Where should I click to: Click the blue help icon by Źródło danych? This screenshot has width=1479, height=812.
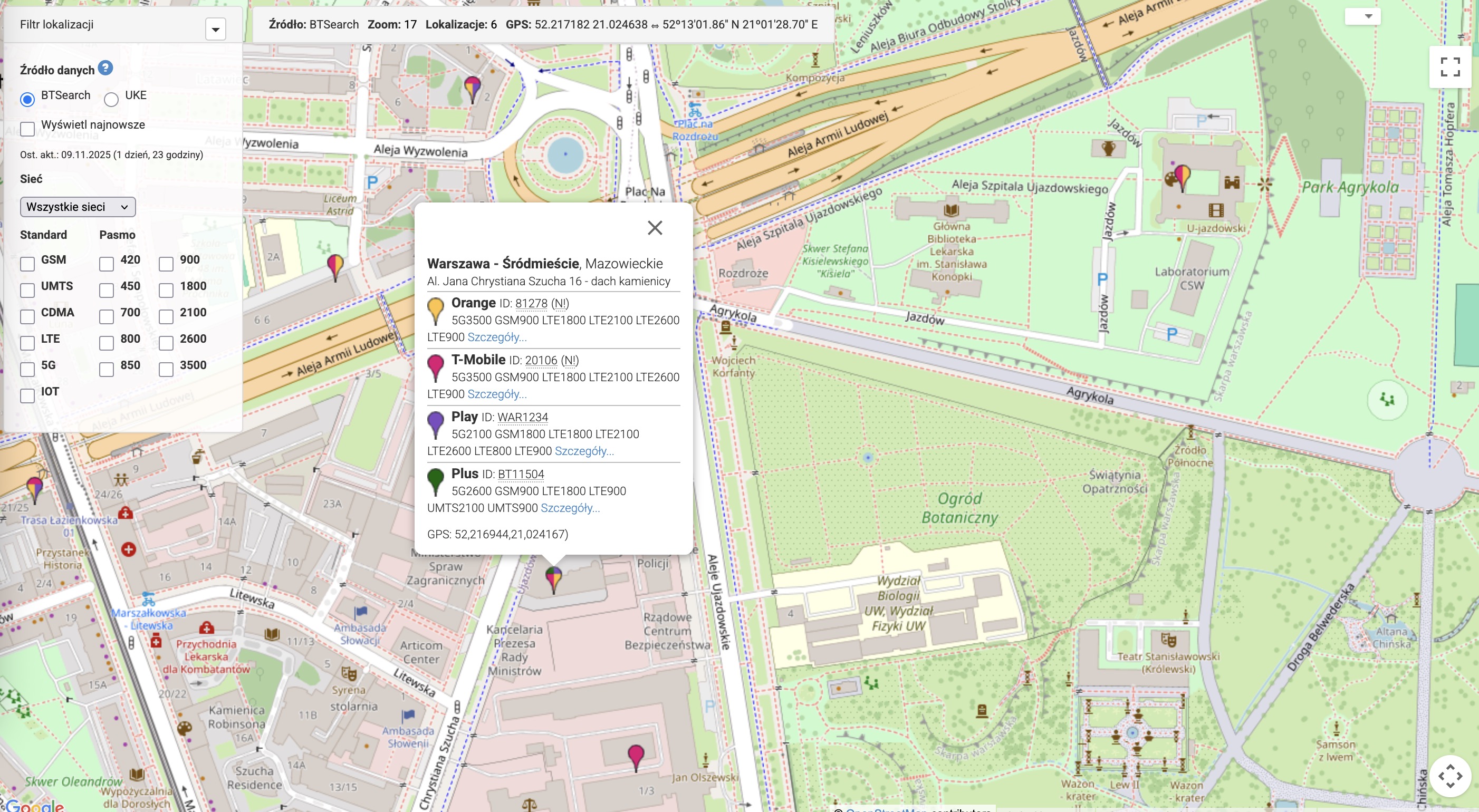105,69
